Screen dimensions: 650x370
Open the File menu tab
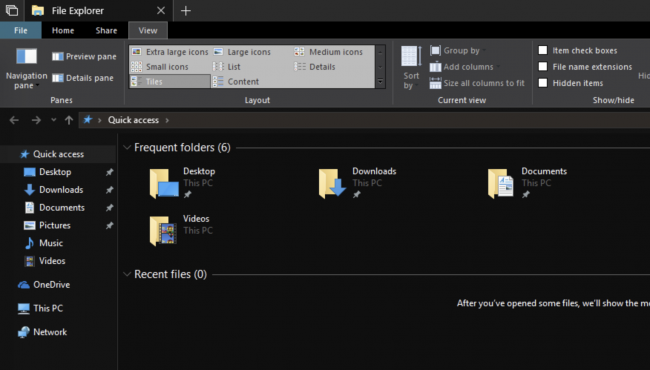[21, 30]
